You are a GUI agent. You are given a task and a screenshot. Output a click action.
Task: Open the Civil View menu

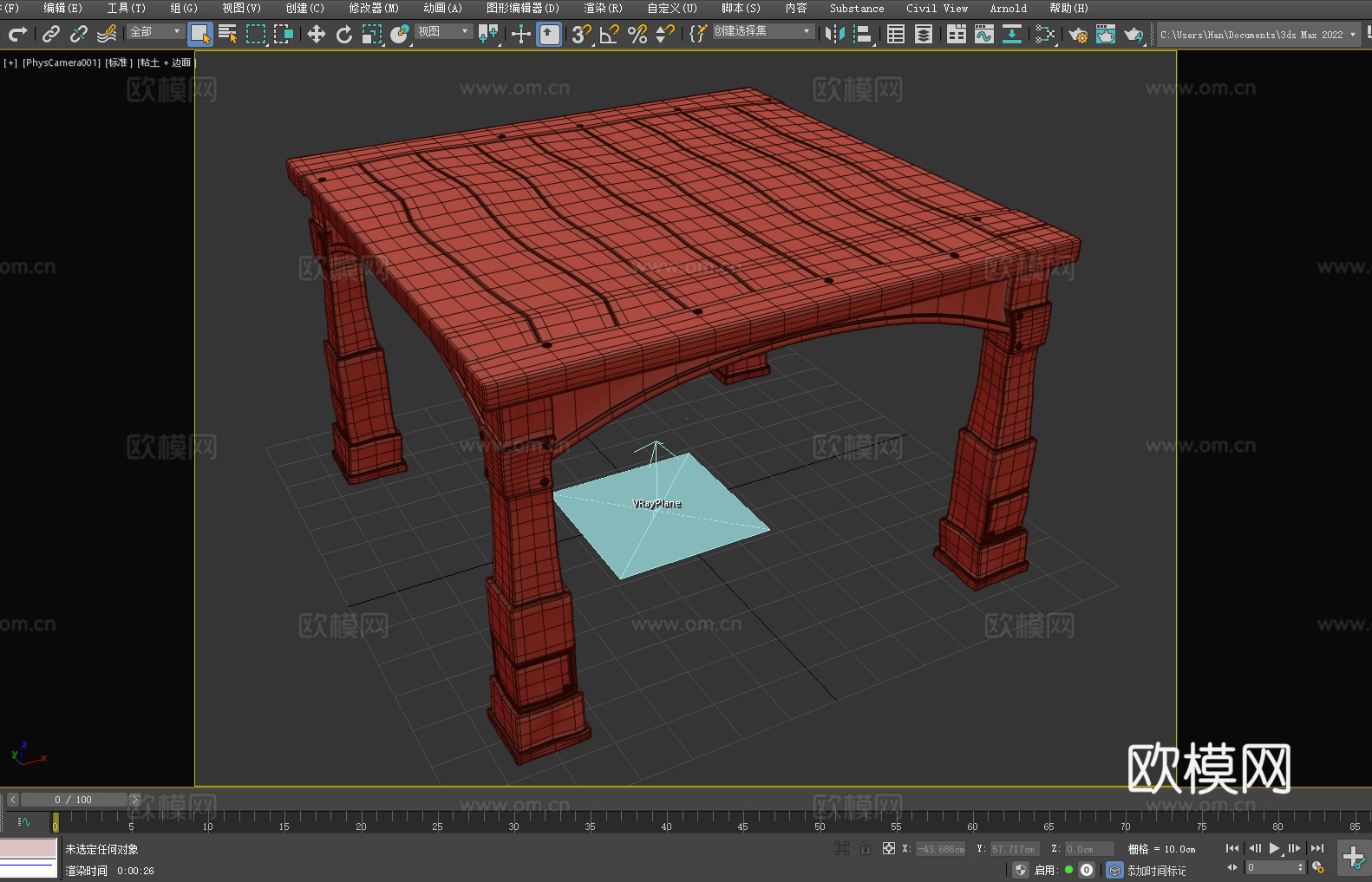[x=937, y=8]
